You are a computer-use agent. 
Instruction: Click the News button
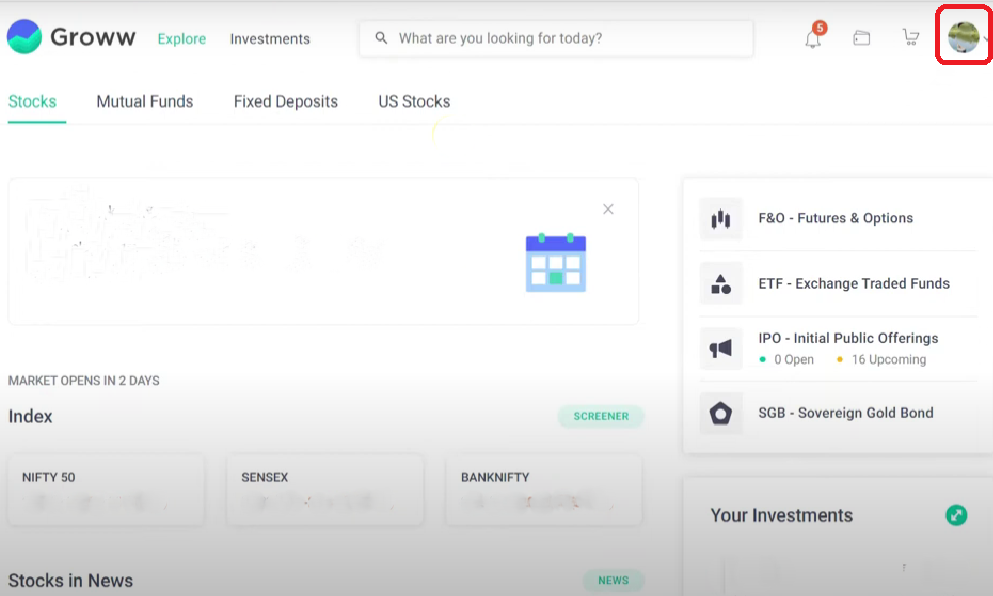(x=613, y=580)
